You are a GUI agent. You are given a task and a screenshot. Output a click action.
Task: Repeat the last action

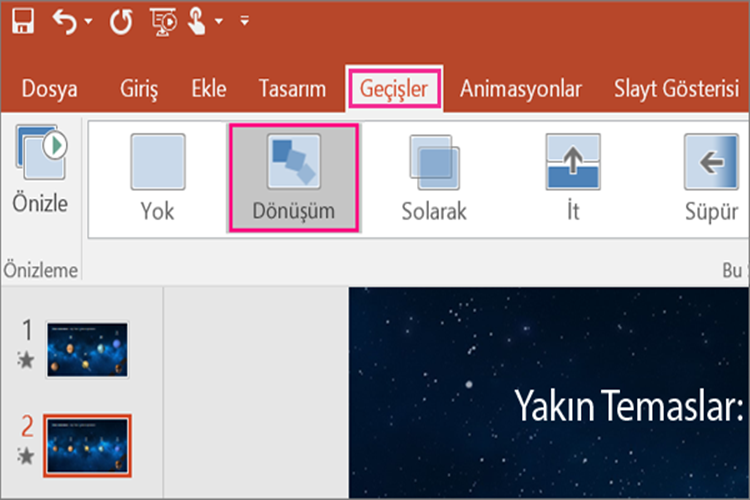click(x=121, y=22)
